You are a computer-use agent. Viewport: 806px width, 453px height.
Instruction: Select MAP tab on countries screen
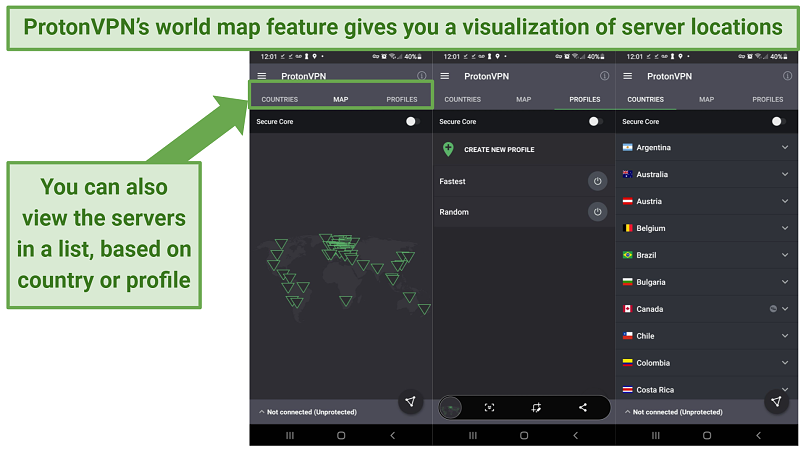click(707, 99)
